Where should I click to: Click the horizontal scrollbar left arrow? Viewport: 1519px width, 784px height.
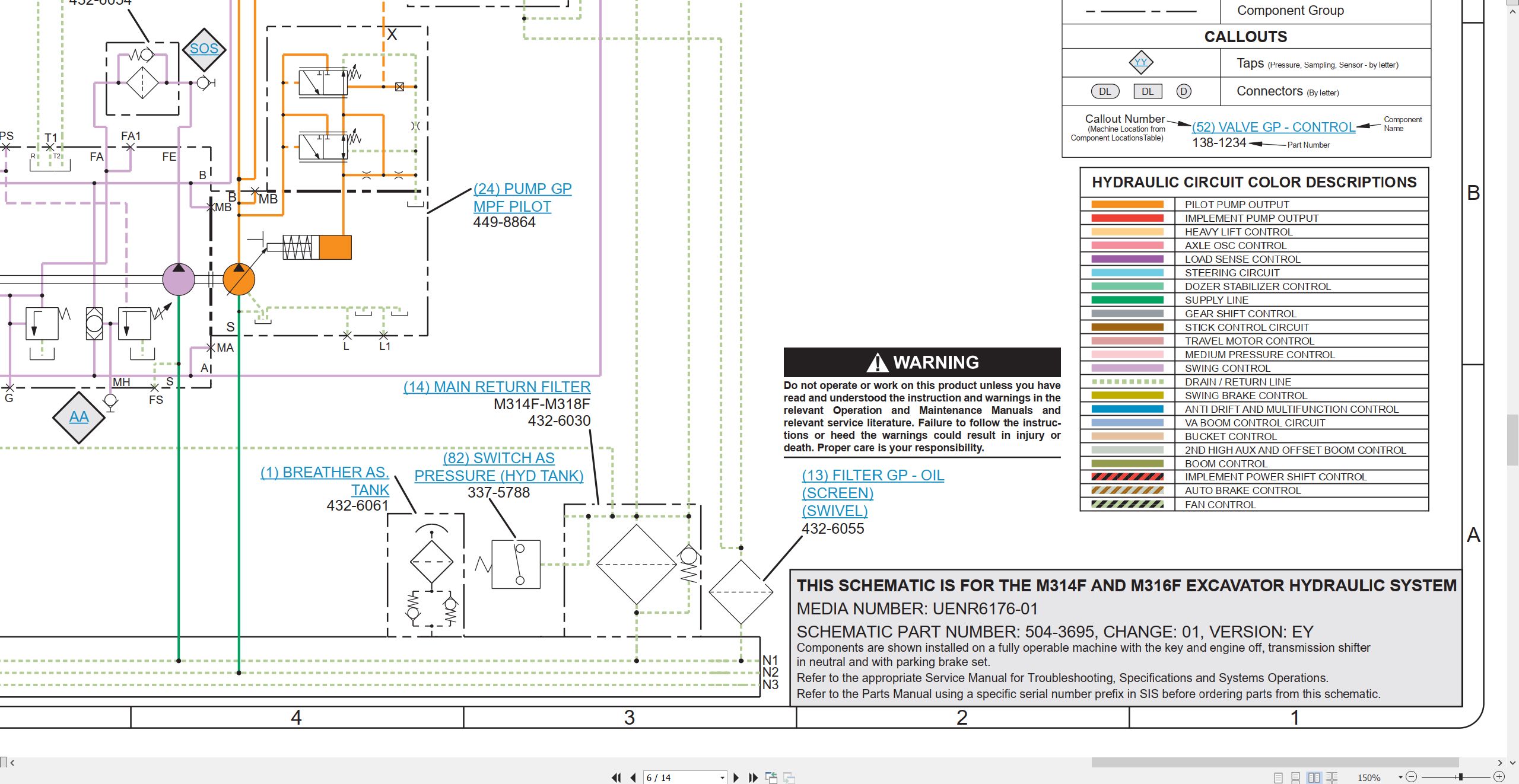[12, 763]
